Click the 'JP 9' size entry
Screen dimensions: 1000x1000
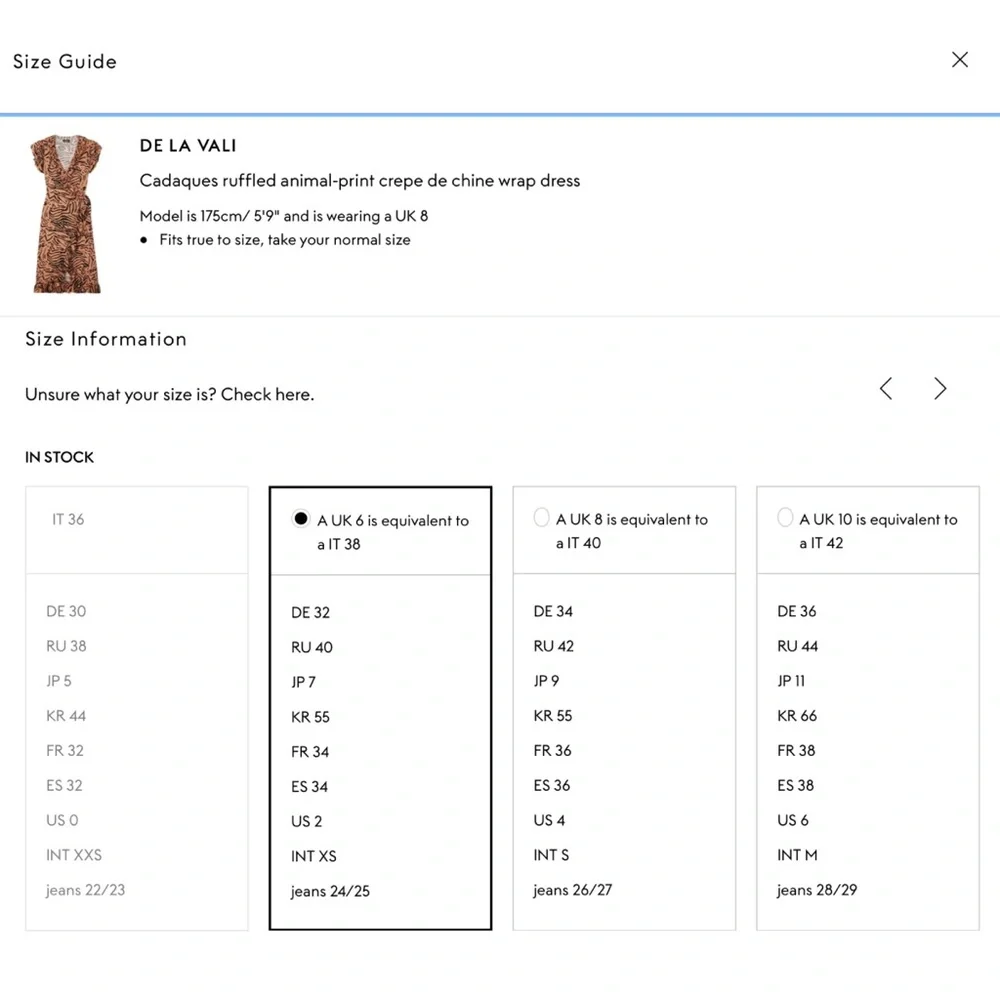pyautogui.click(x=546, y=680)
